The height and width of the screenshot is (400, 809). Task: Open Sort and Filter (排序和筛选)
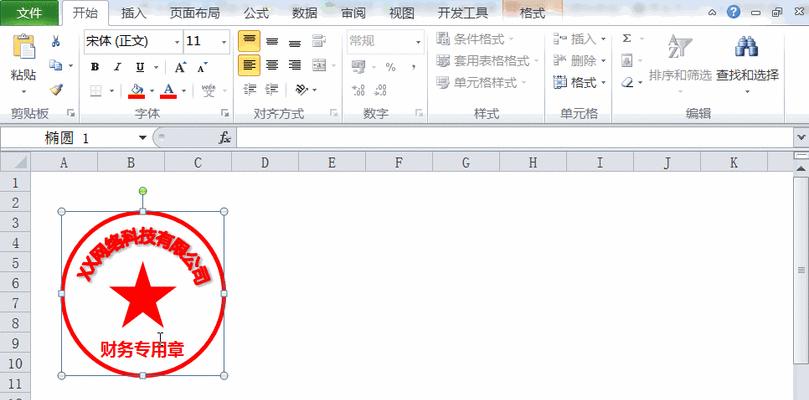coord(680,62)
